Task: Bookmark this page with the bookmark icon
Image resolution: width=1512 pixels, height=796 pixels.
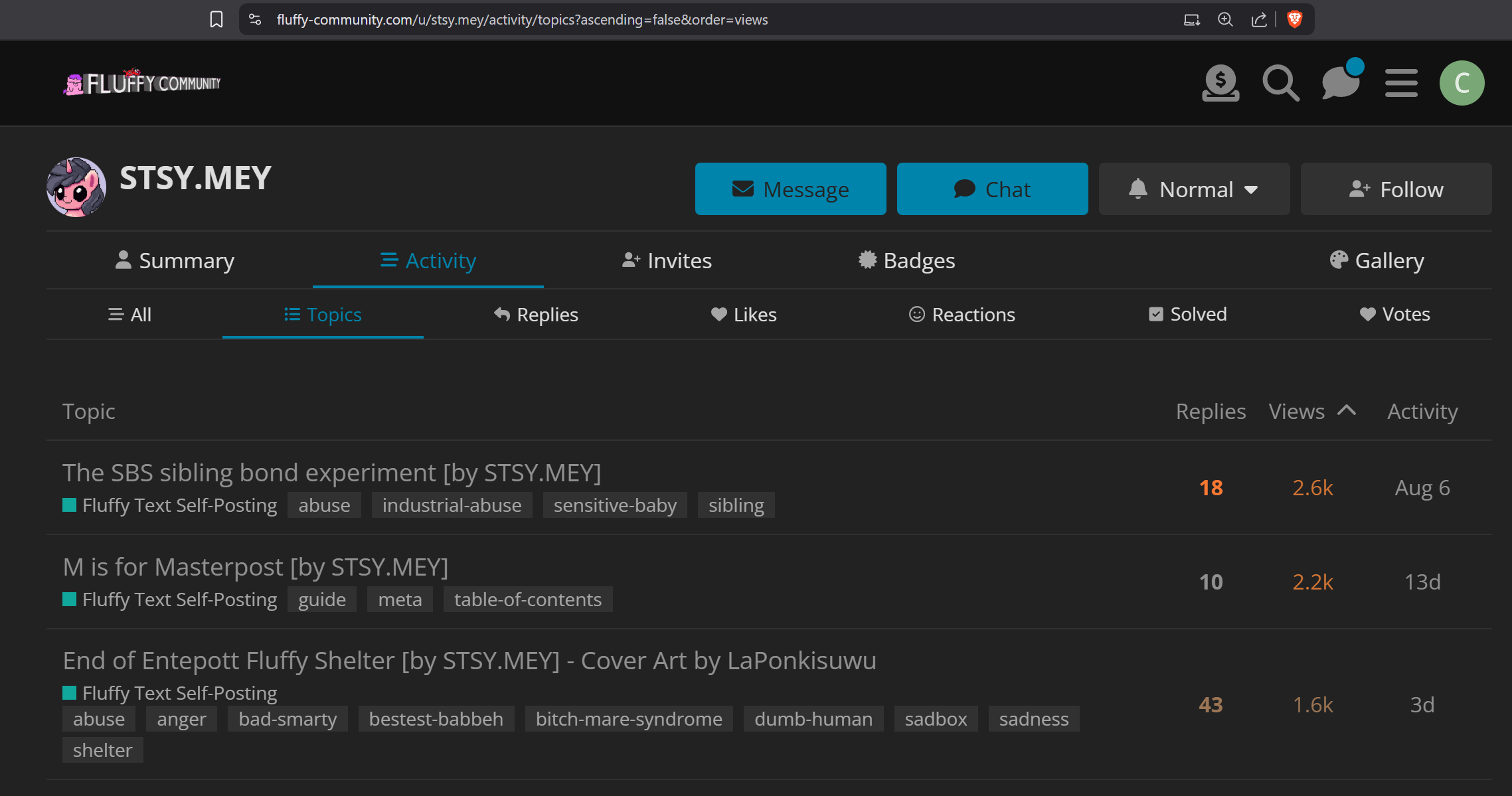Action: click(216, 19)
